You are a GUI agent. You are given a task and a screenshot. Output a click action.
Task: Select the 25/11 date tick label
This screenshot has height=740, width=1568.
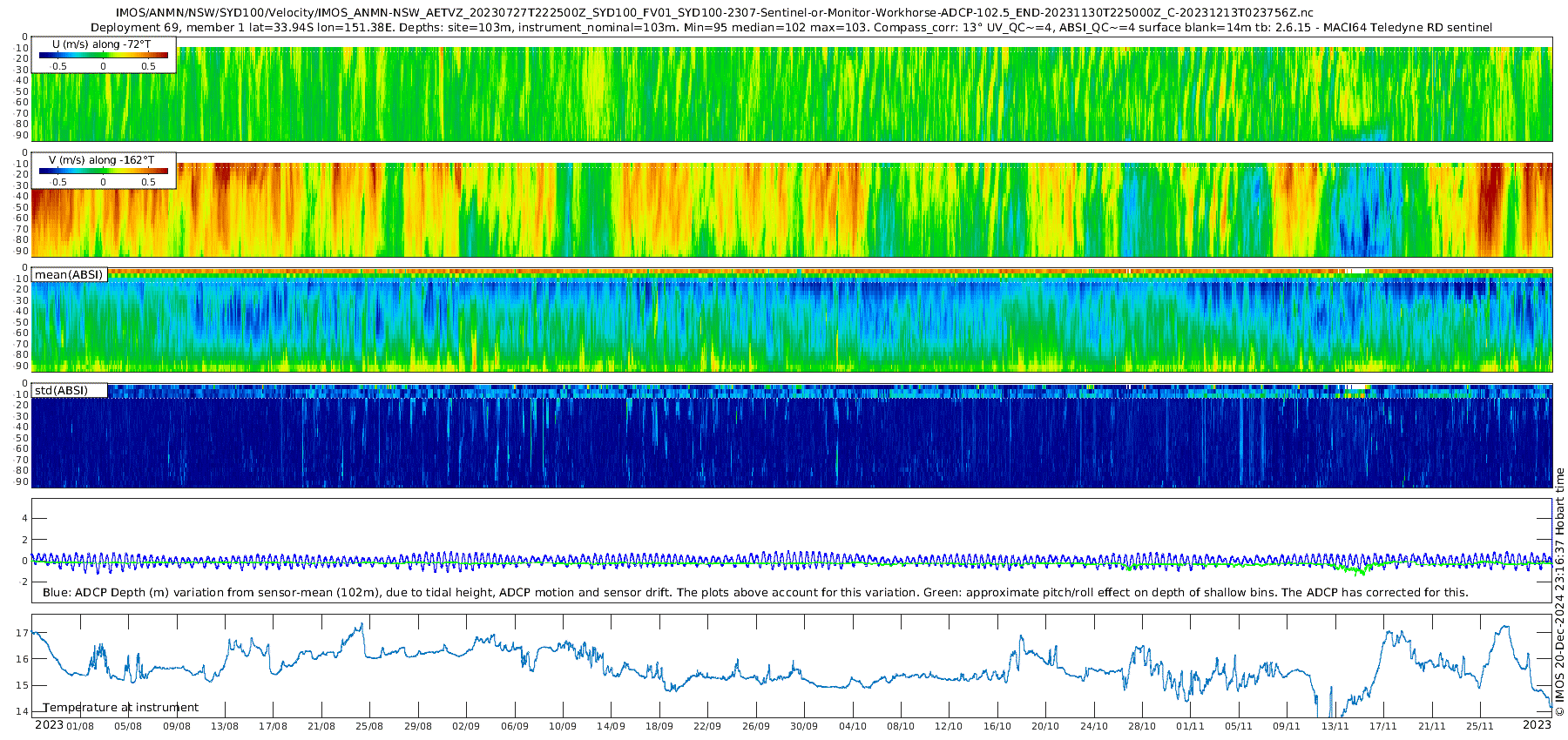click(x=1479, y=726)
